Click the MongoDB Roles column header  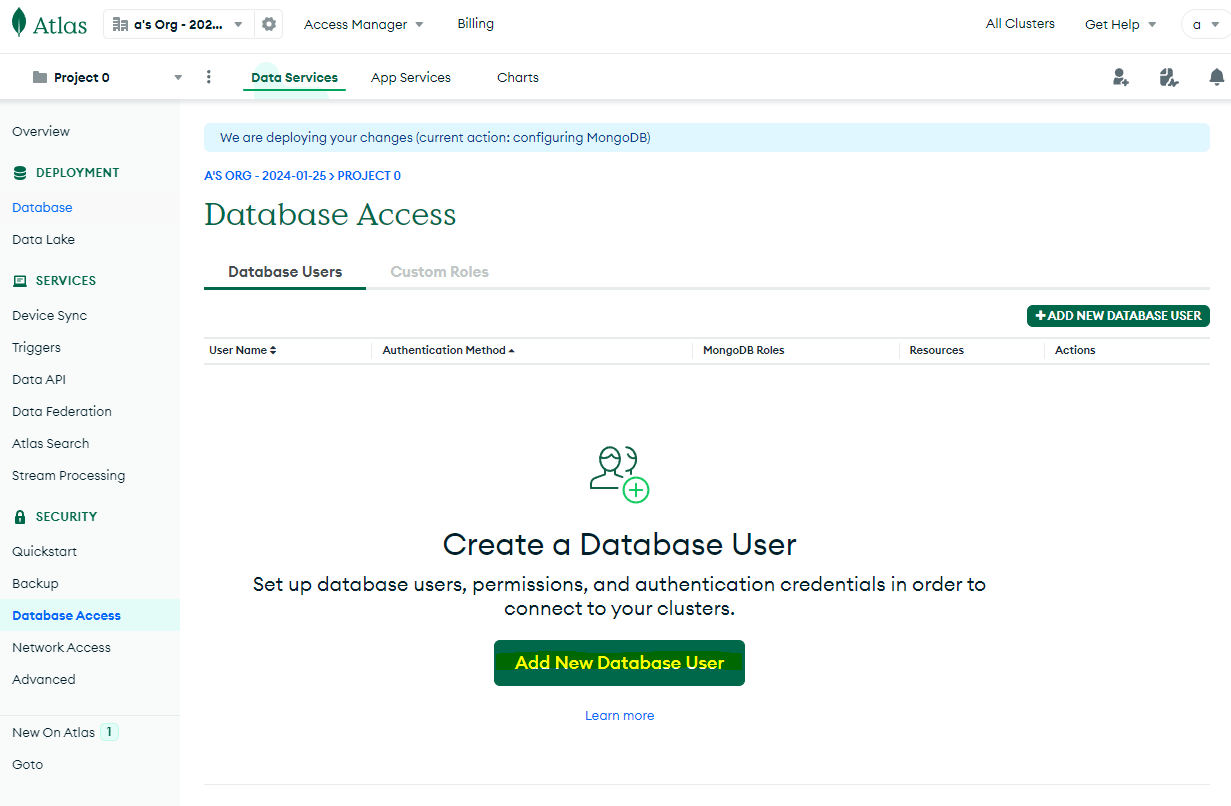tap(743, 350)
